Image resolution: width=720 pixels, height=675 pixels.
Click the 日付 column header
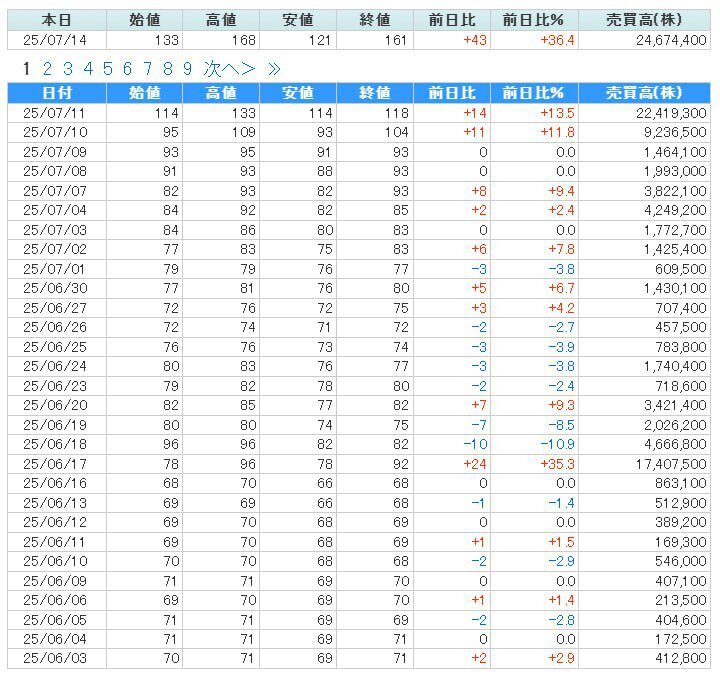[x=57, y=93]
